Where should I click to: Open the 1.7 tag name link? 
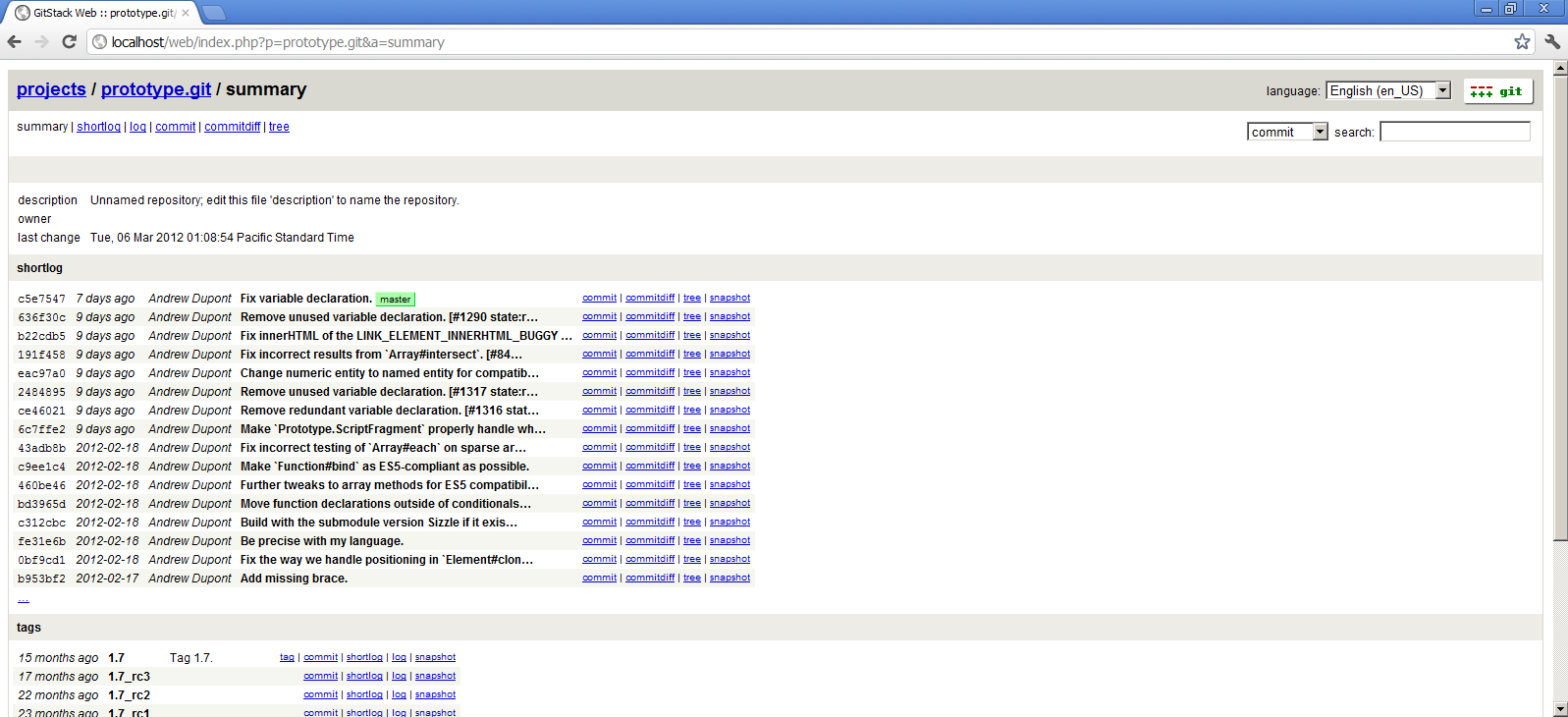coord(117,658)
